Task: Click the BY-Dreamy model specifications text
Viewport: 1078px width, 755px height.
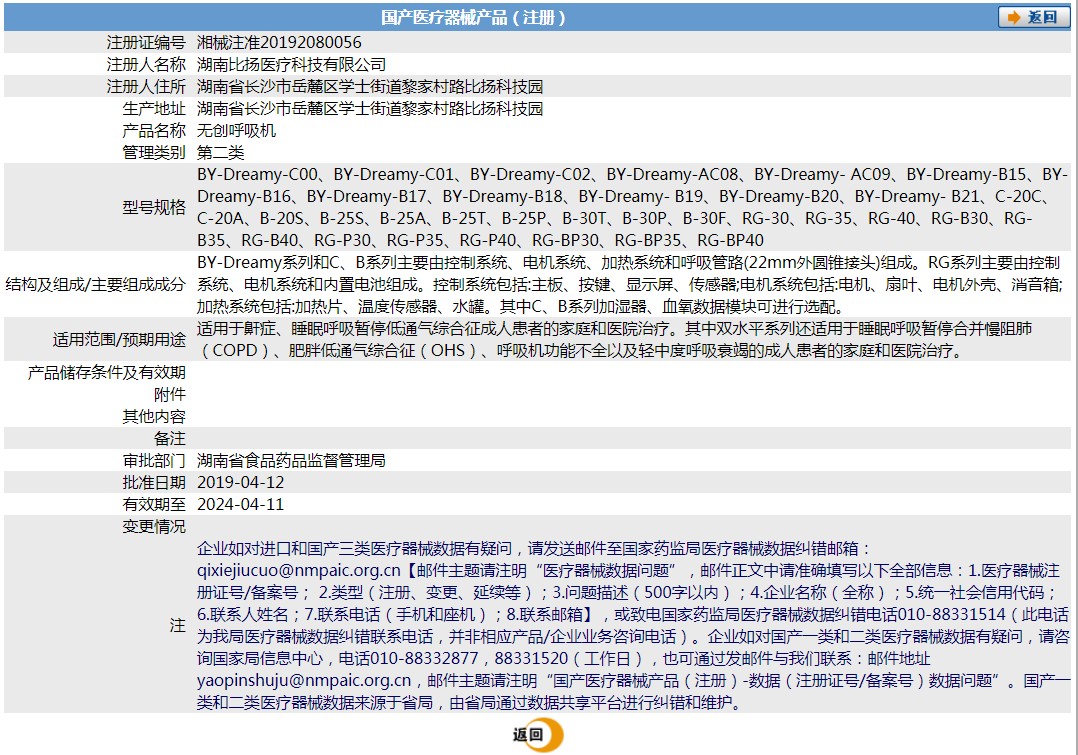Action: click(x=632, y=207)
